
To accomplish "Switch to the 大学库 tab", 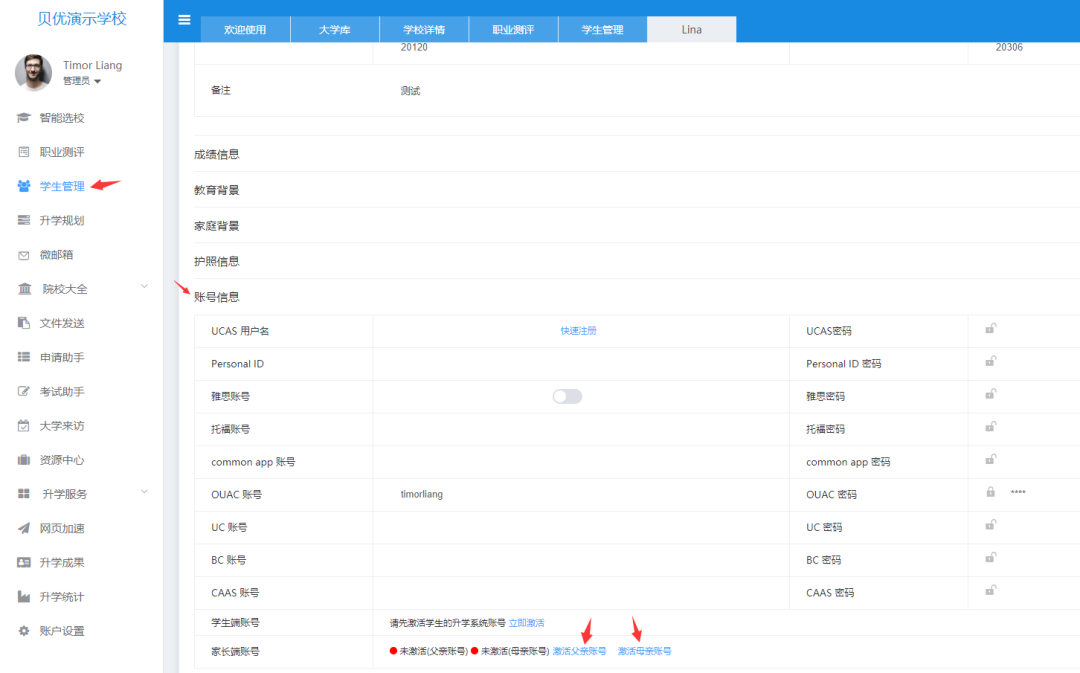I will (x=335, y=30).
